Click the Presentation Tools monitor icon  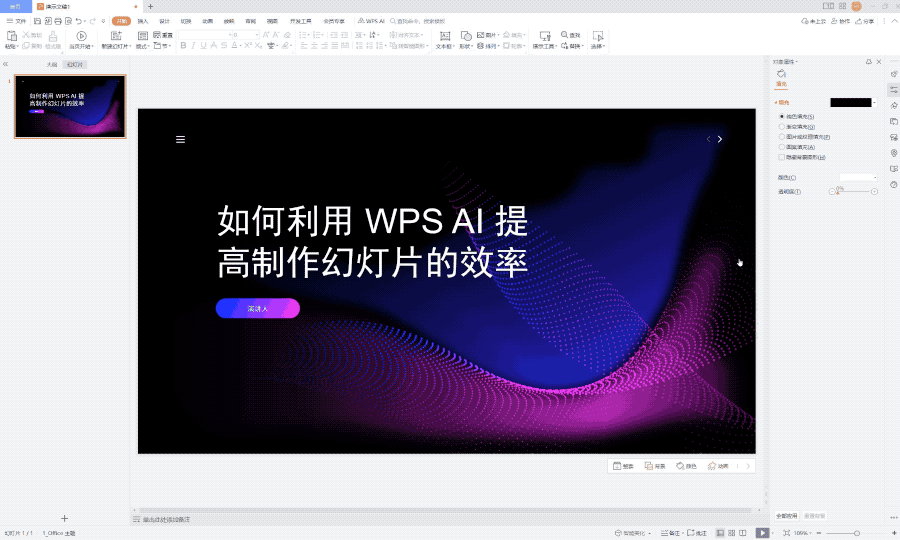click(x=545, y=36)
